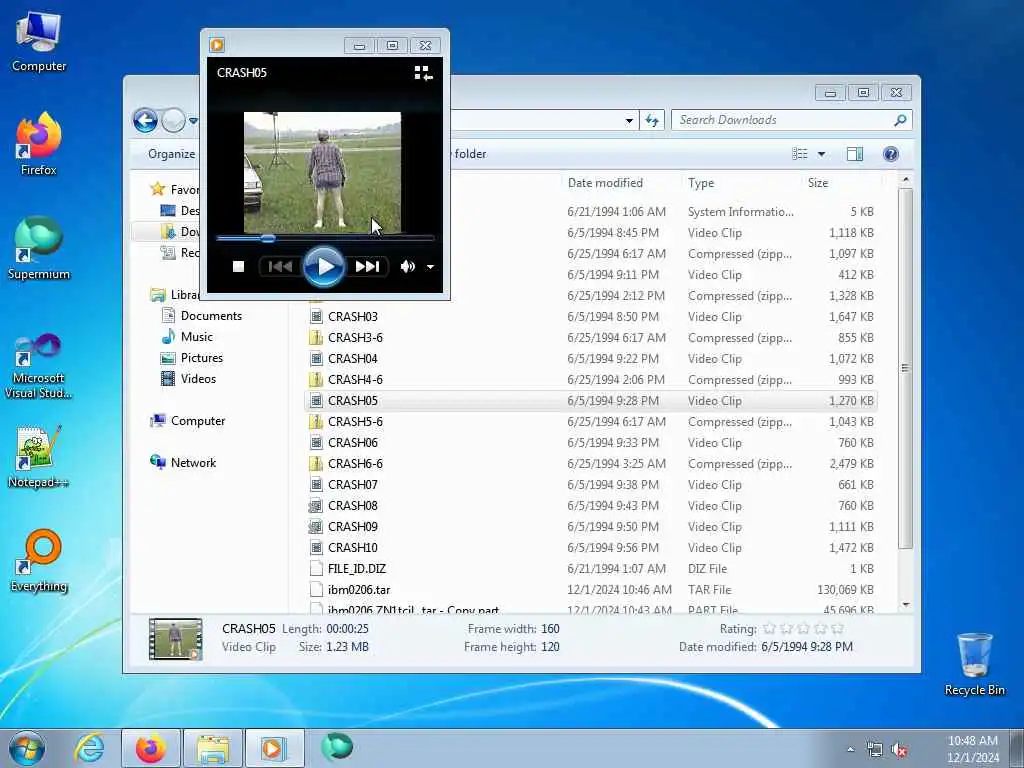The width and height of the screenshot is (1024, 768).
Task: Open view options dropdown arrow
Action: (x=822, y=154)
